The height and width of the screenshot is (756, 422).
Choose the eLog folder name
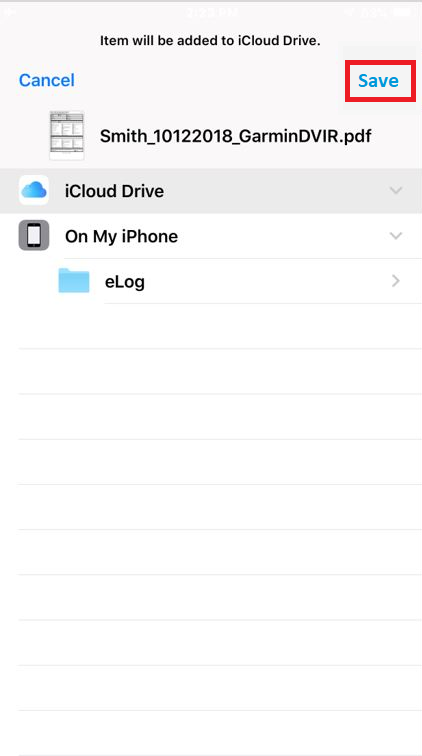tap(125, 282)
